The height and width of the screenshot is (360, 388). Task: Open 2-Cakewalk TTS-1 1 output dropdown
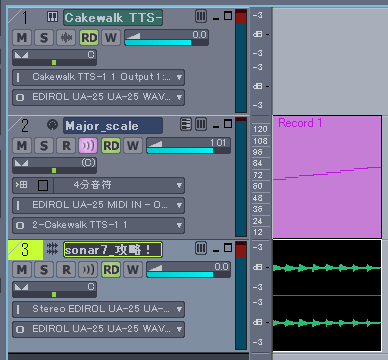98,225
